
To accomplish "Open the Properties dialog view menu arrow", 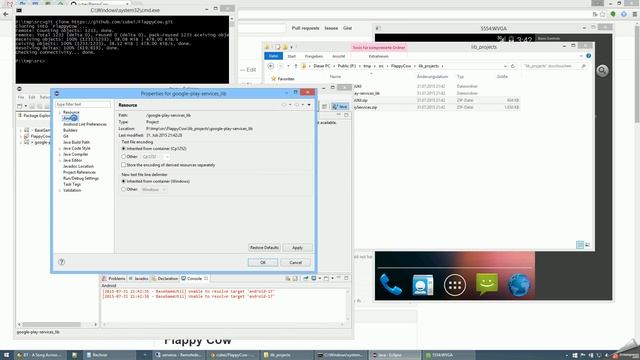I will click(x=309, y=105).
